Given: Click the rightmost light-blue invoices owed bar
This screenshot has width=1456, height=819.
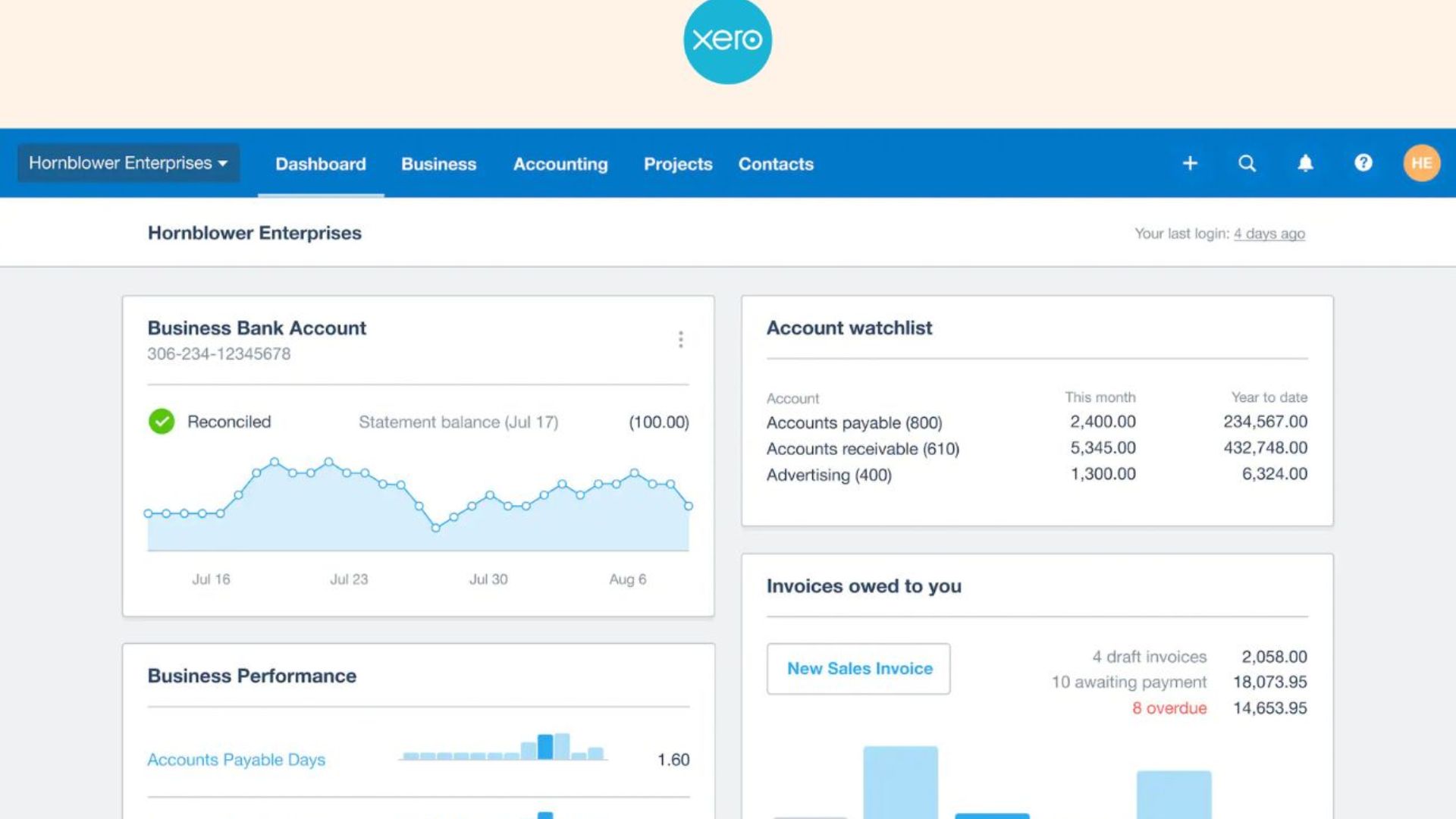Looking at the screenshot, I should (1173, 794).
